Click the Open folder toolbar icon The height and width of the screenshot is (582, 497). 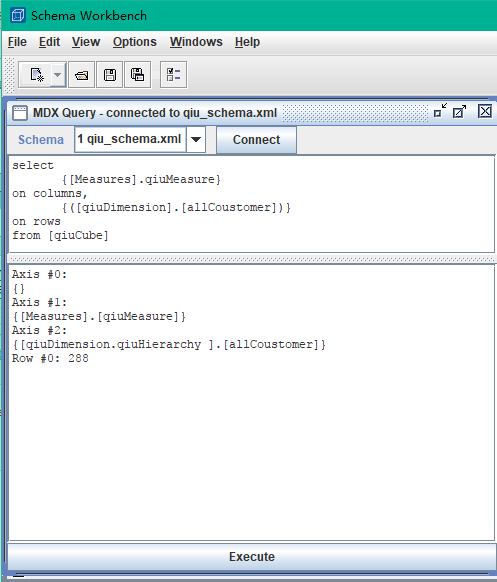coord(82,75)
